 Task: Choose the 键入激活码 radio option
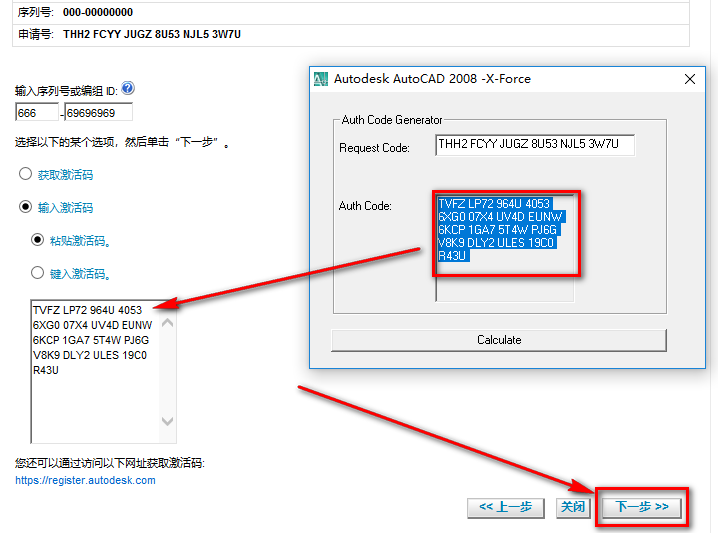[38, 273]
